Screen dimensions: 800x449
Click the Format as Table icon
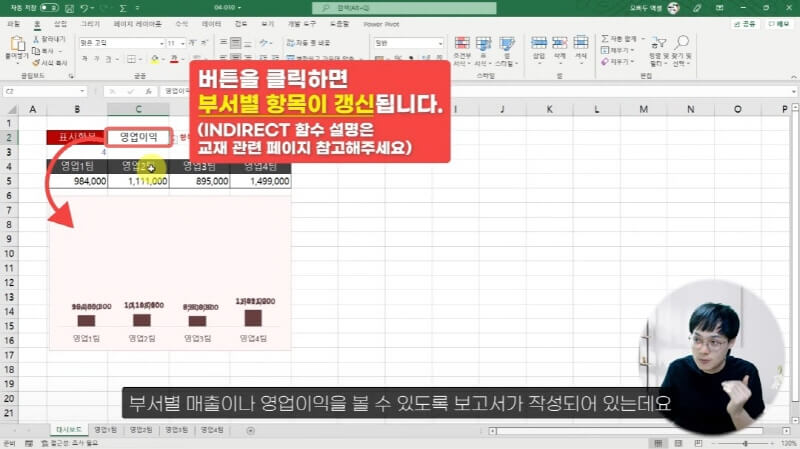tap(483, 44)
